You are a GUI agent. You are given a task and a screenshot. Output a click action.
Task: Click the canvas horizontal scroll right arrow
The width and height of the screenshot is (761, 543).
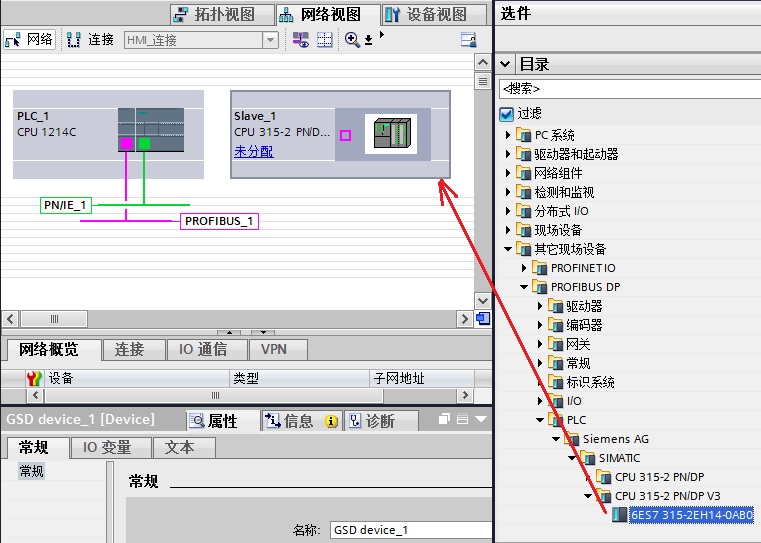point(464,319)
